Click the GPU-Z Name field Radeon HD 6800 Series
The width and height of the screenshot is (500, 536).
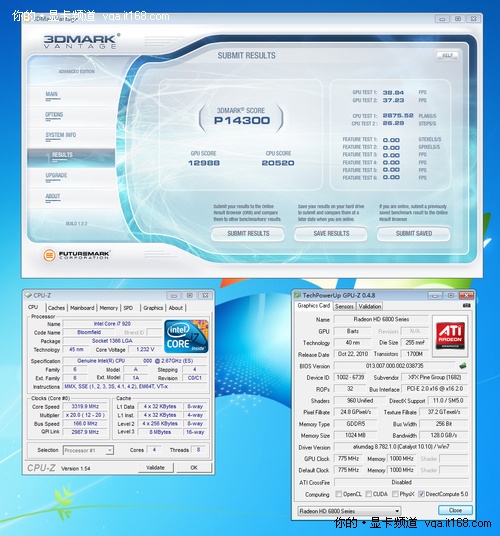coord(381,319)
